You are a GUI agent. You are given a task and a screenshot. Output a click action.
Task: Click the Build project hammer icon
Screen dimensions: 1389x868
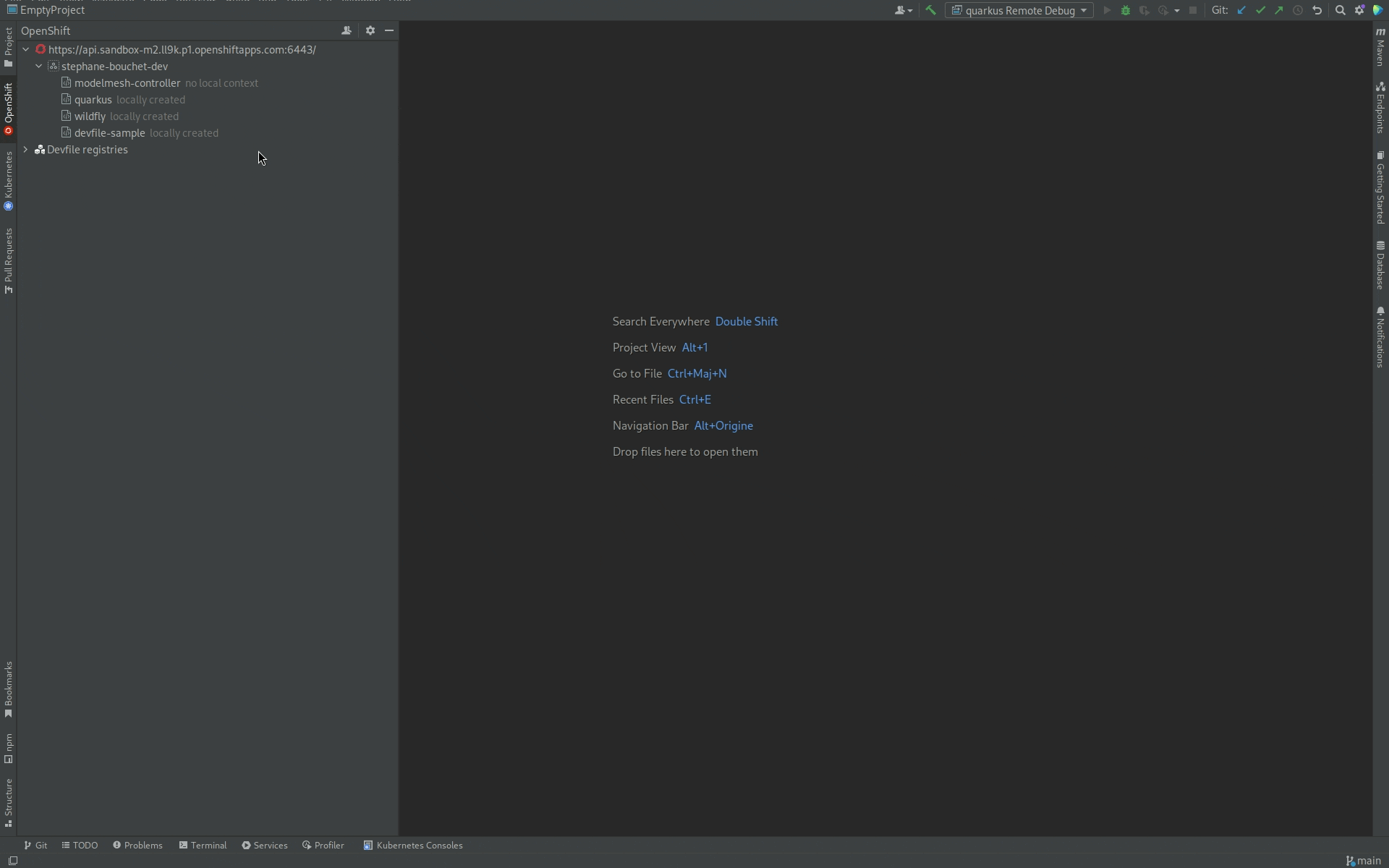coord(930,10)
